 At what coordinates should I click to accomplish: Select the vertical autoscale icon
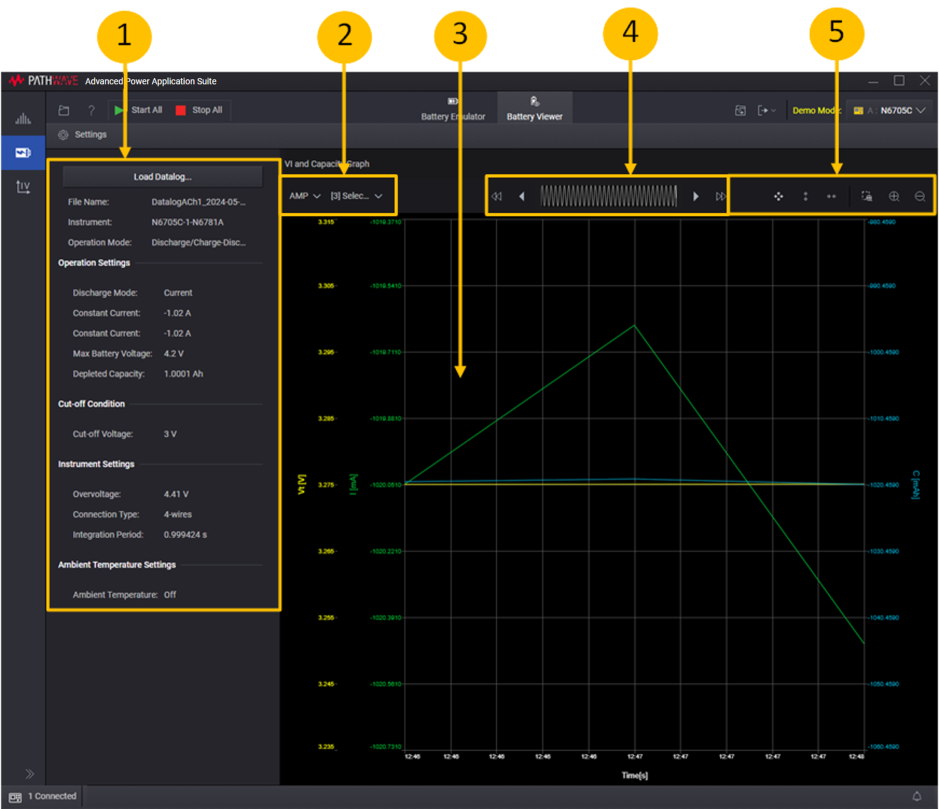point(805,196)
